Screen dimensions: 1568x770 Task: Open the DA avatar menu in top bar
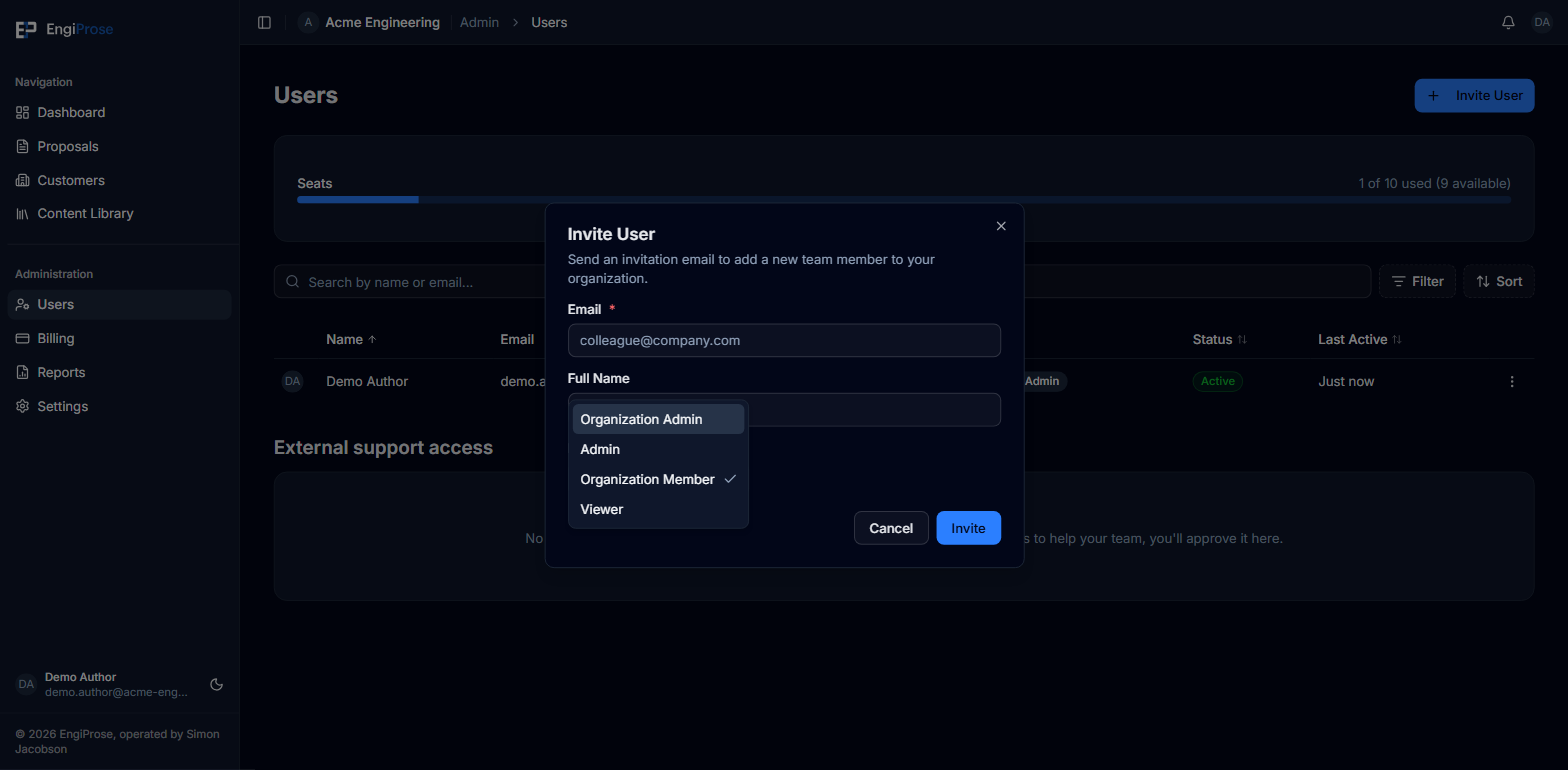(1542, 22)
